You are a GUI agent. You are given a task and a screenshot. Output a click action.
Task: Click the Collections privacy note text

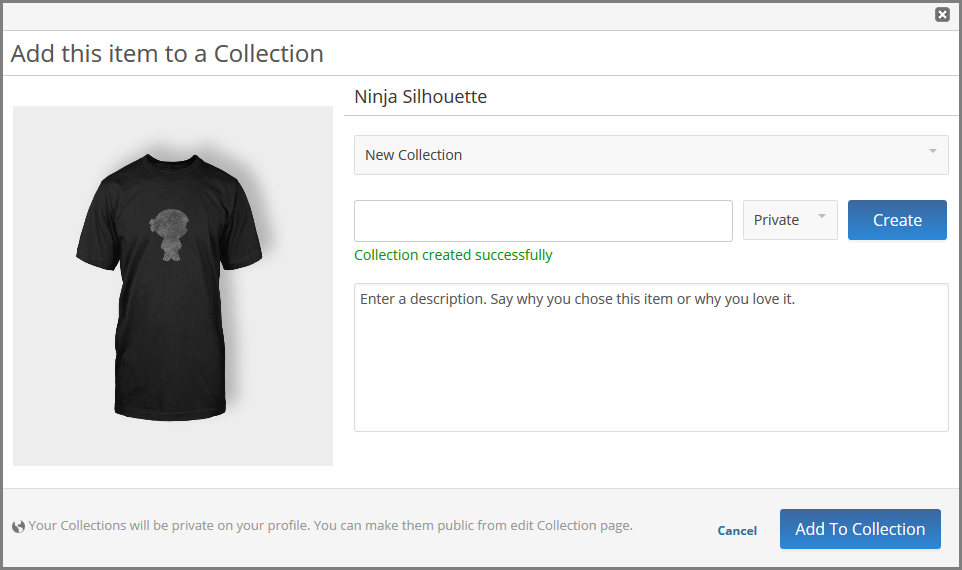pos(330,525)
